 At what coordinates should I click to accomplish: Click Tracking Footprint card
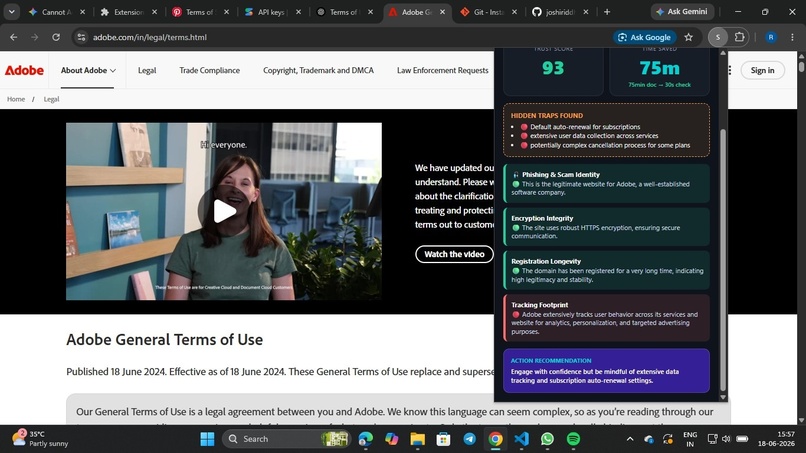(x=607, y=318)
